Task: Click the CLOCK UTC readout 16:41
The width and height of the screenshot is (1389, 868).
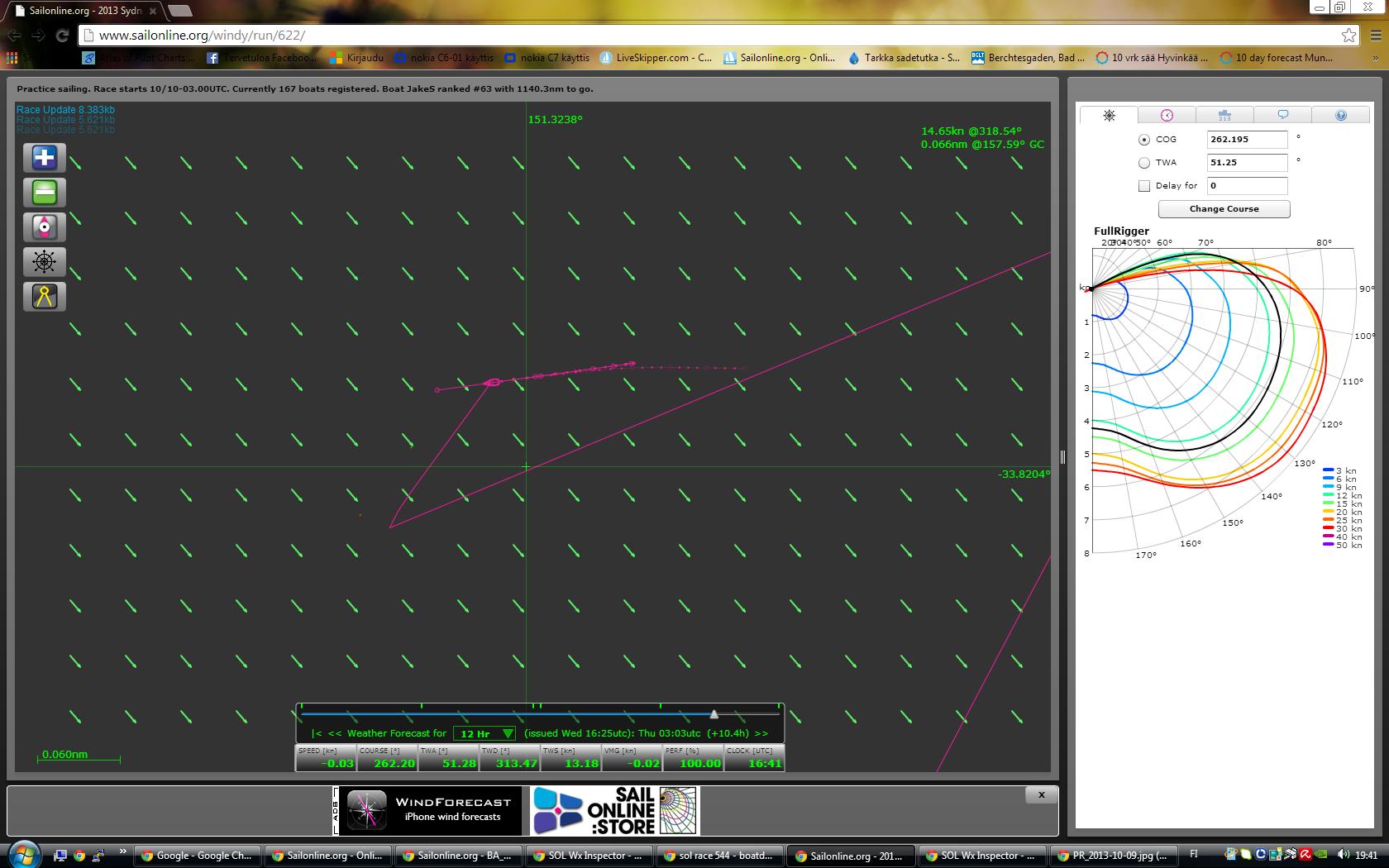Action: pyautogui.click(x=754, y=758)
